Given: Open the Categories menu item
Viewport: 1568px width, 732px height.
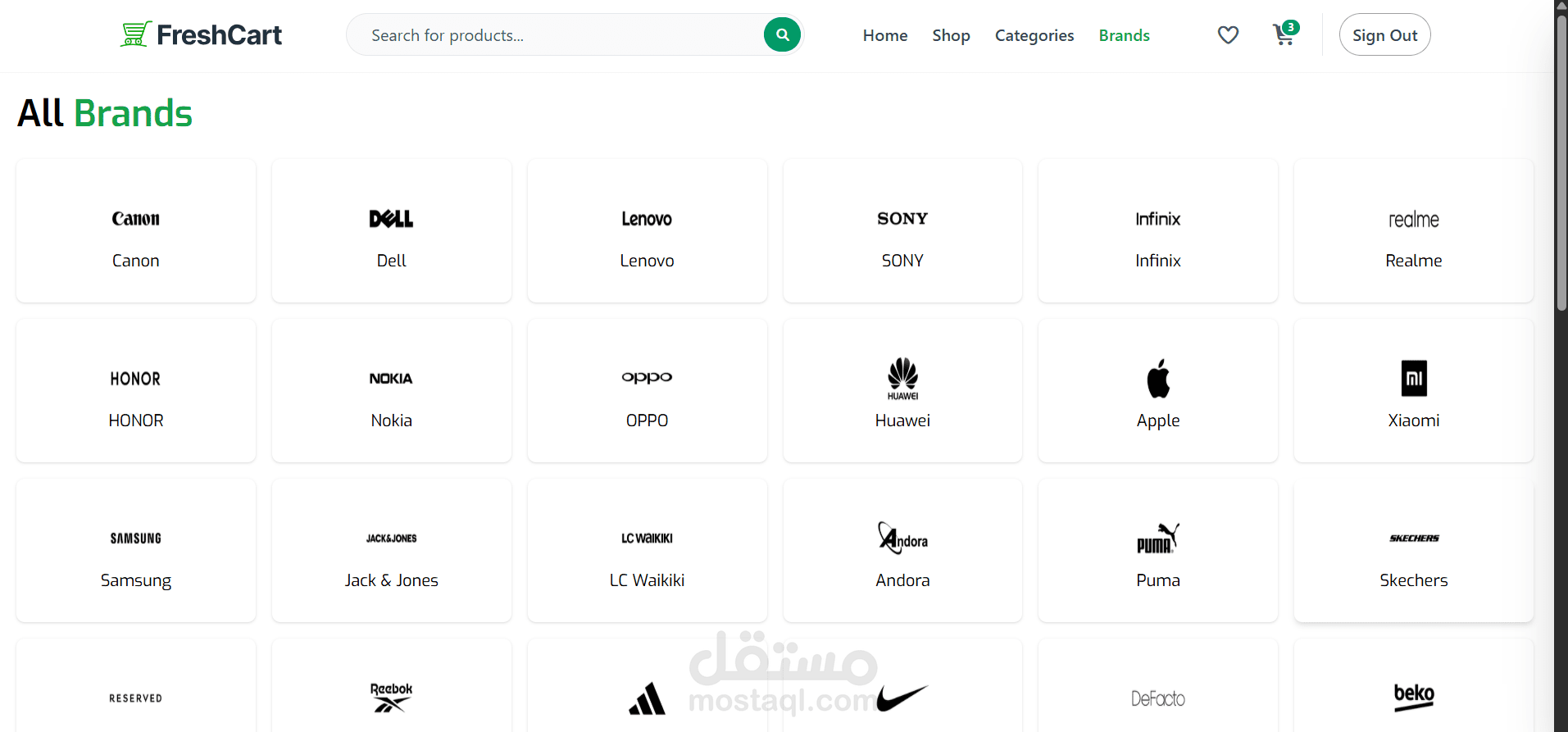Looking at the screenshot, I should coord(1034,35).
